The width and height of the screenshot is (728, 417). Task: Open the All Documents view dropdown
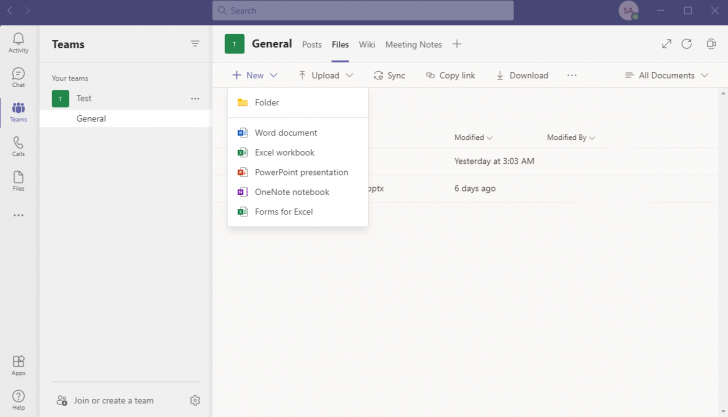(x=667, y=75)
